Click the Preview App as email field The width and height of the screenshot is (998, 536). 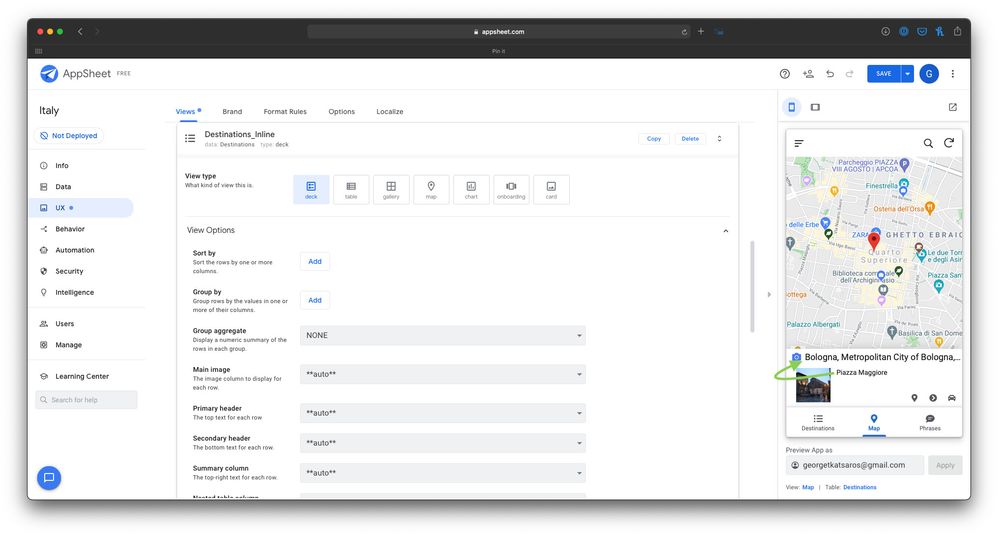(855, 465)
